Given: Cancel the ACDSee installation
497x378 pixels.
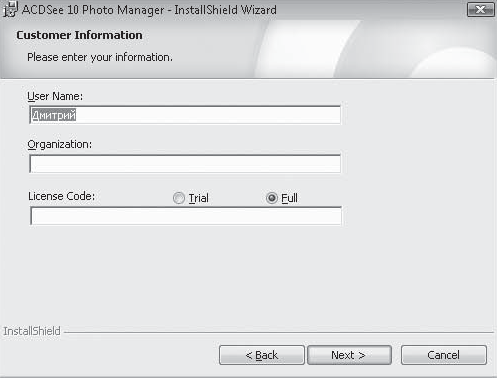Looking at the screenshot, I should point(444,355).
